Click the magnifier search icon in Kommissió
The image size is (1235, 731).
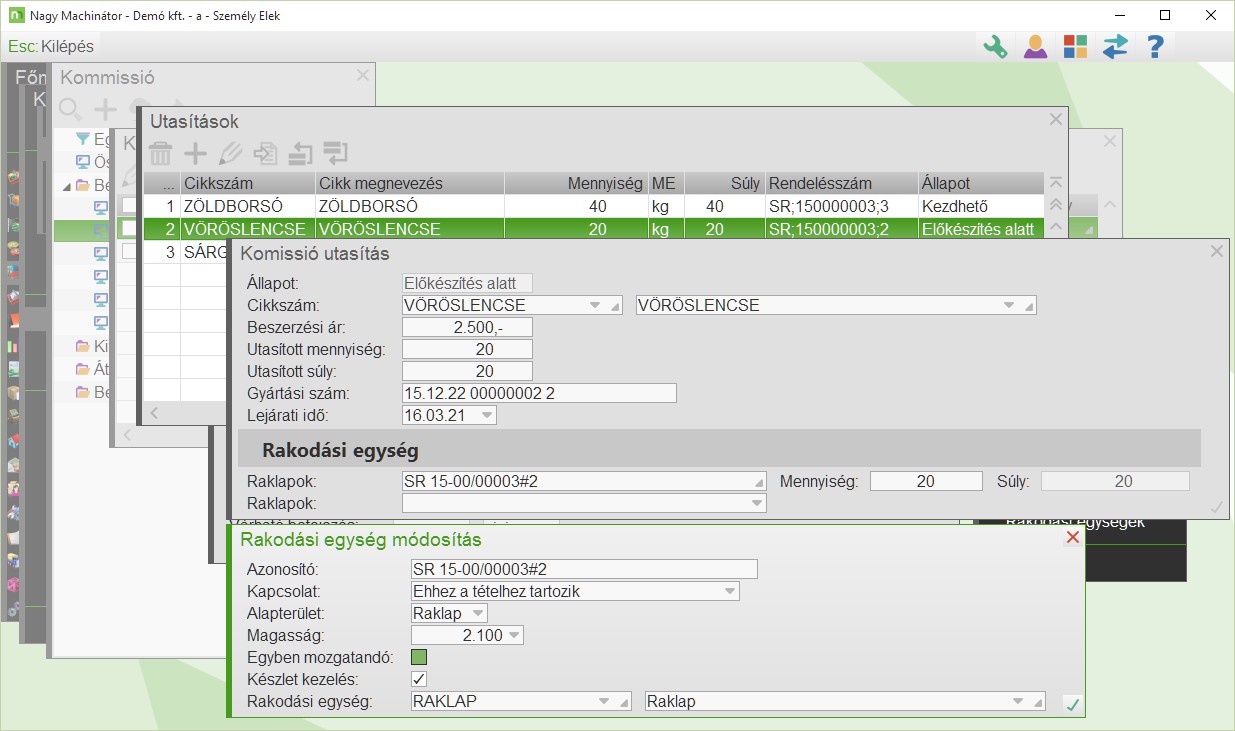70,109
